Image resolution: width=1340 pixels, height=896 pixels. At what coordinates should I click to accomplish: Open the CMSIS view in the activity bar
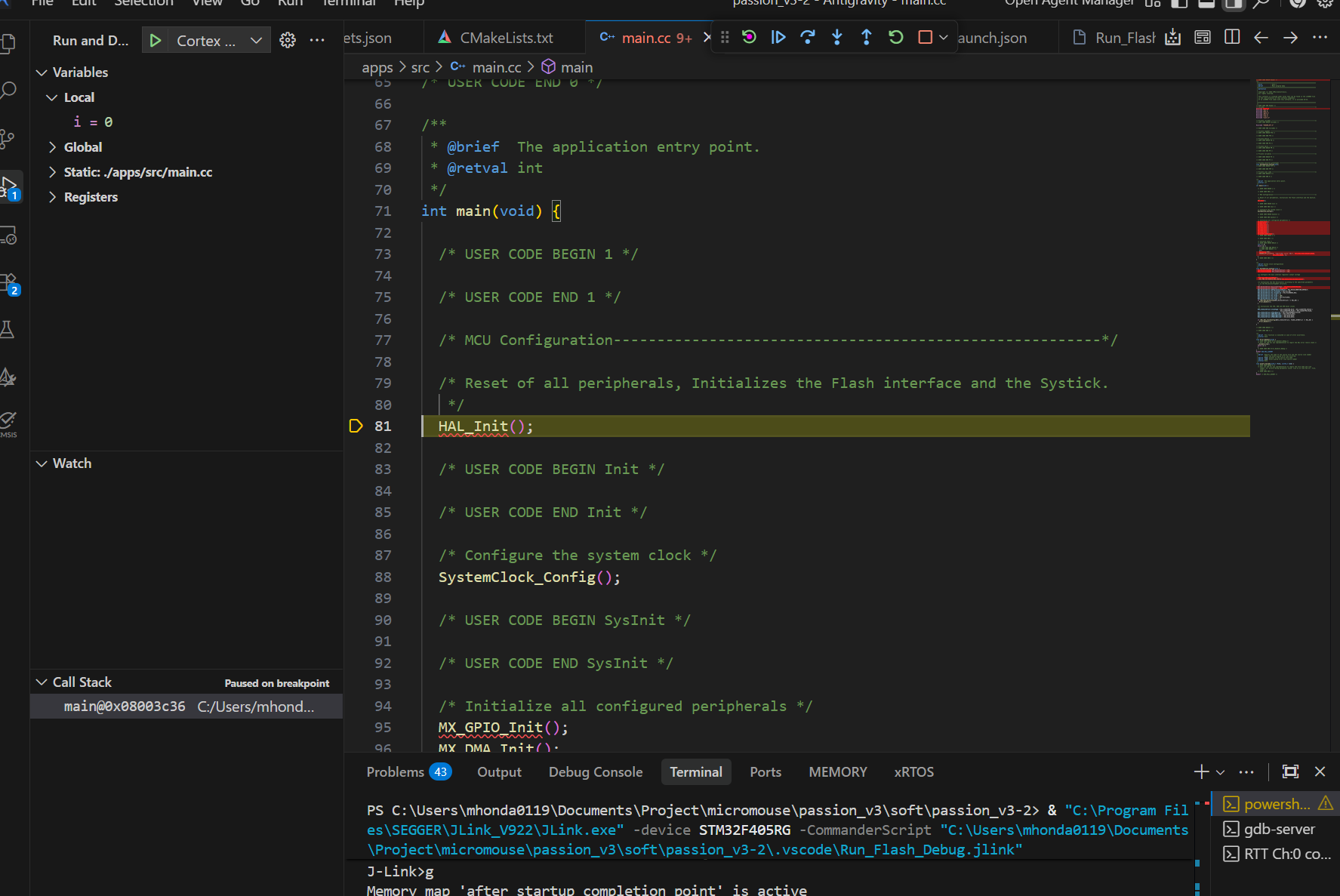pyautogui.click(x=8, y=424)
